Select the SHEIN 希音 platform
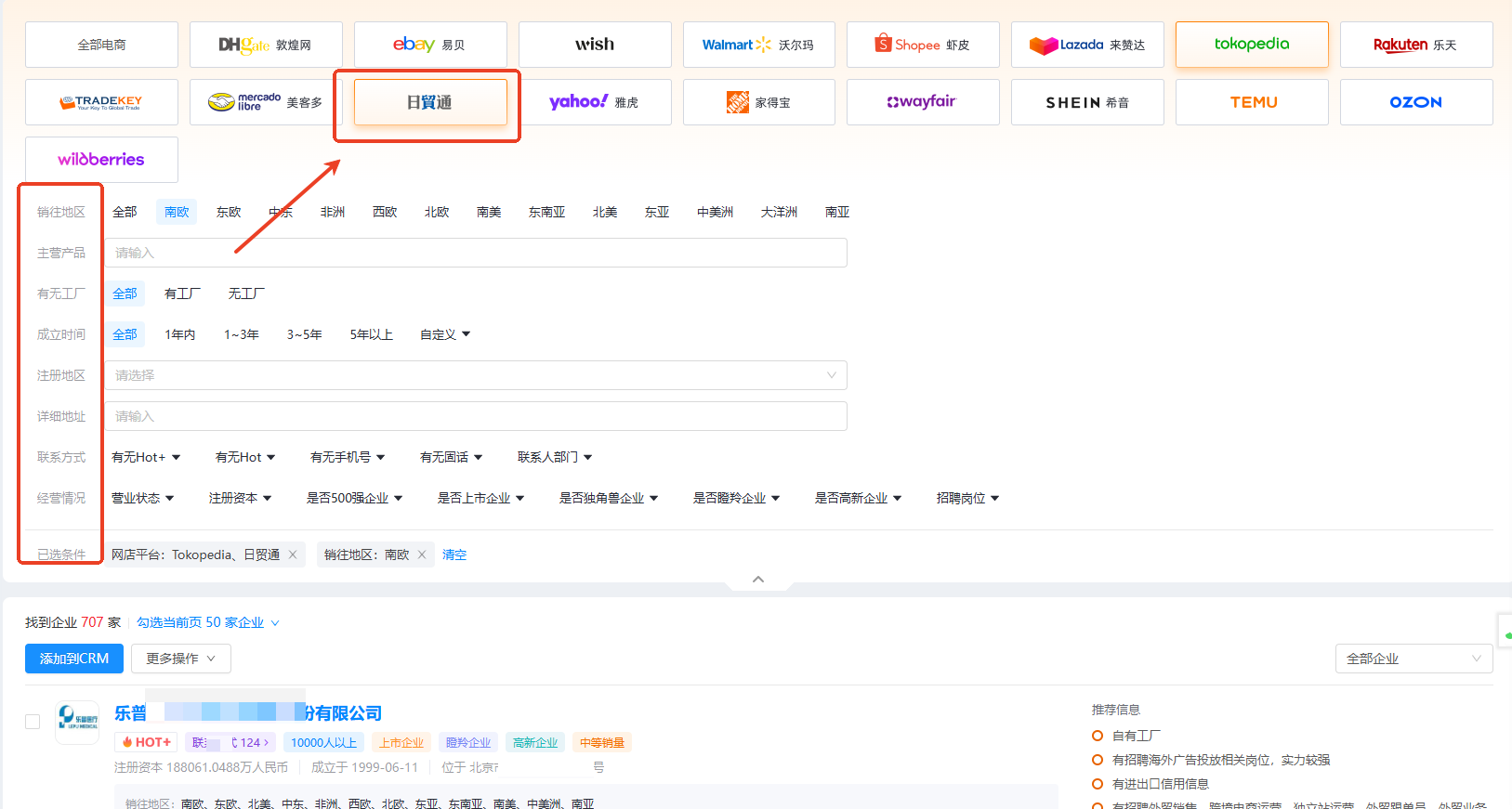The width and height of the screenshot is (1512, 809). click(1087, 102)
